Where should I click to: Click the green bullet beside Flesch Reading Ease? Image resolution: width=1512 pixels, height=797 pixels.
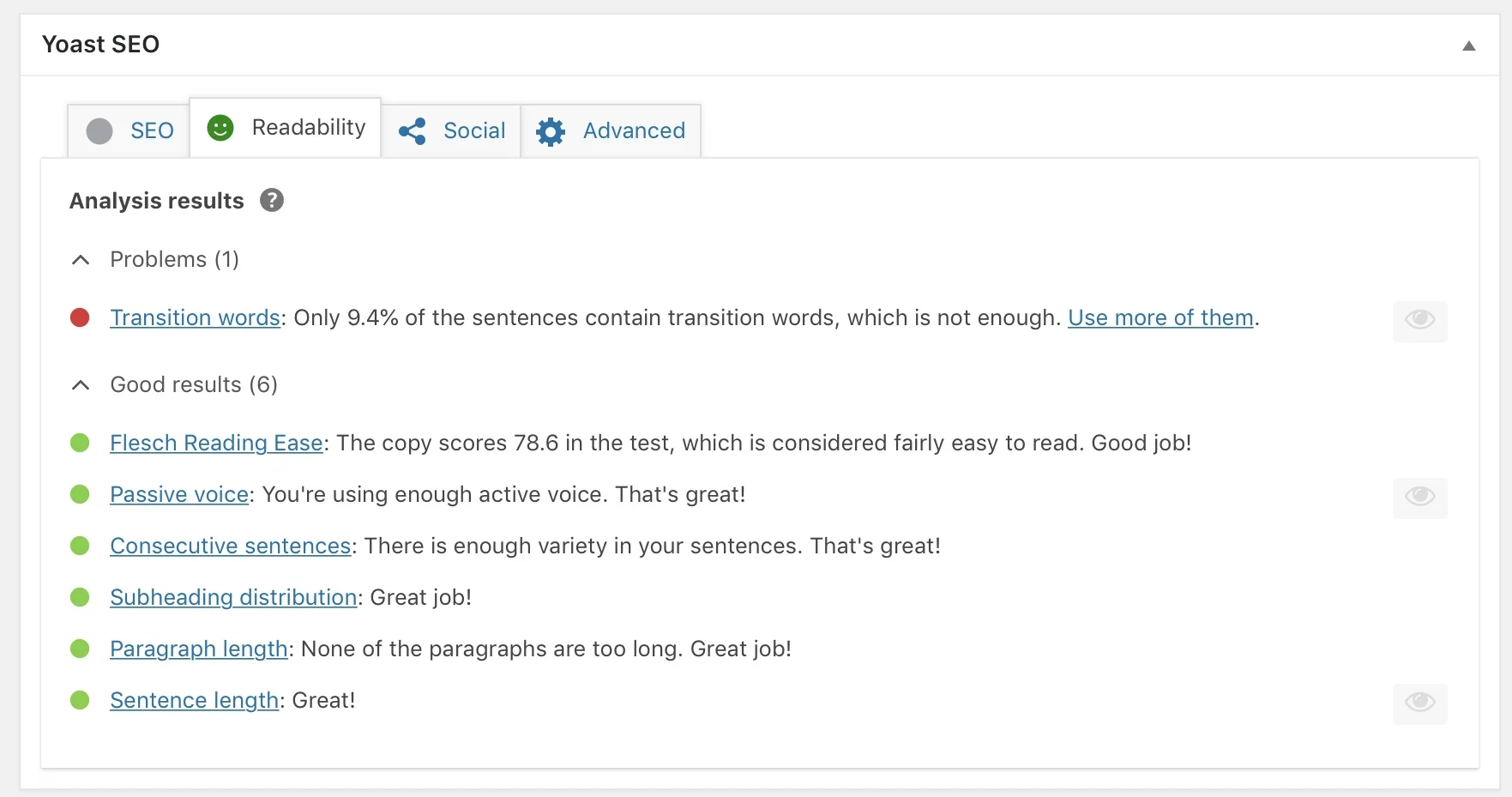80,443
